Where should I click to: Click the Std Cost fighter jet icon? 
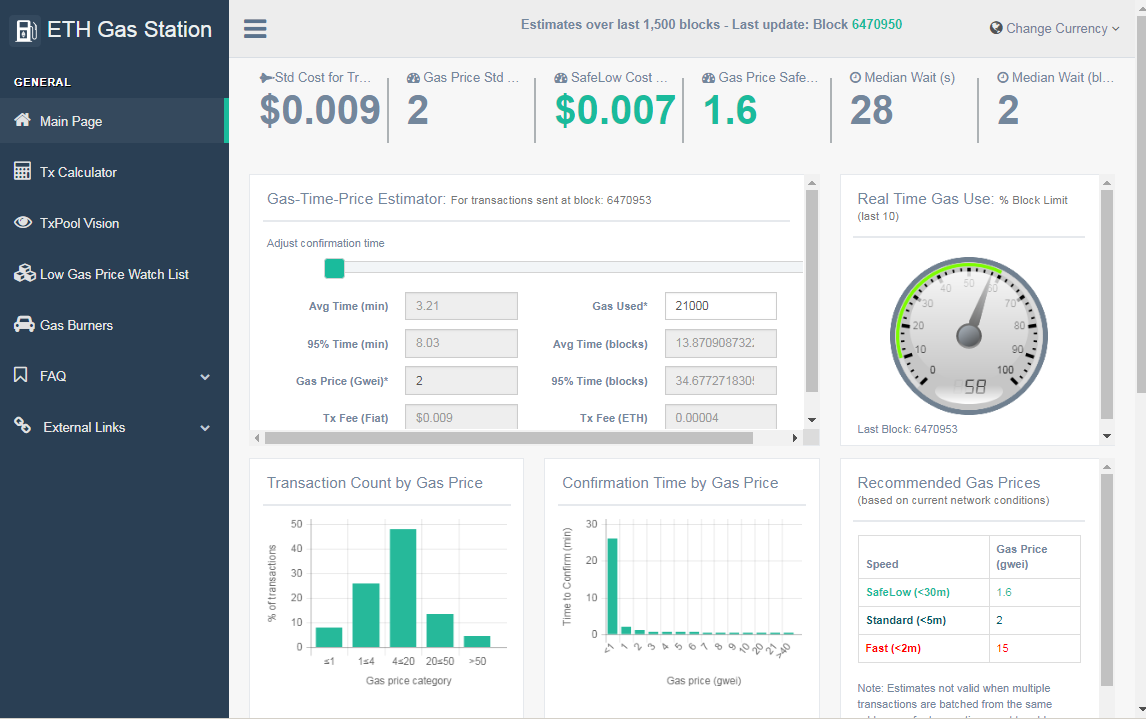(267, 77)
